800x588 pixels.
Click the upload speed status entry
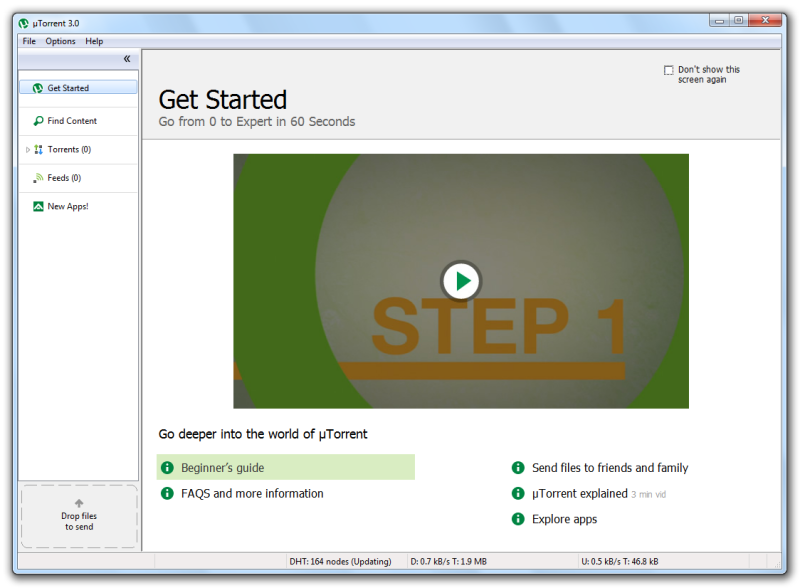619,561
